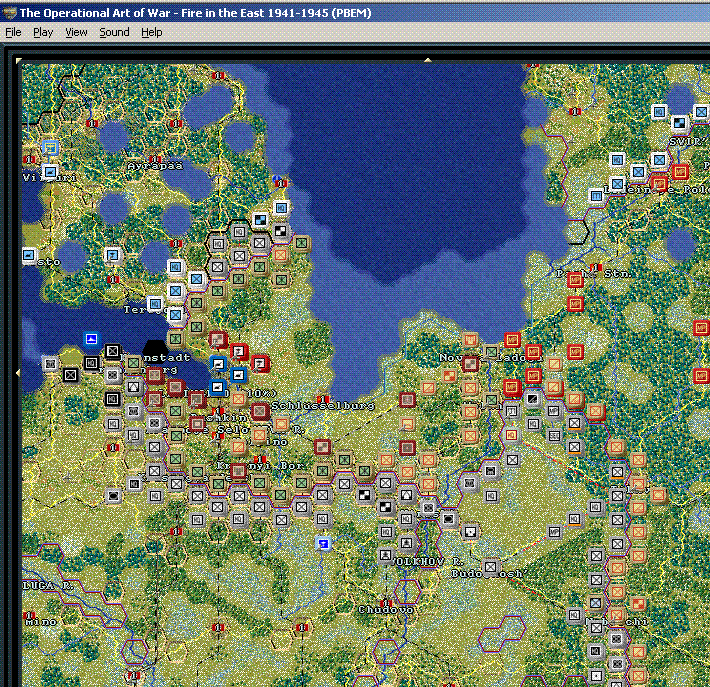Open the Play menu
The height and width of the screenshot is (687, 710).
(x=43, y=32)
